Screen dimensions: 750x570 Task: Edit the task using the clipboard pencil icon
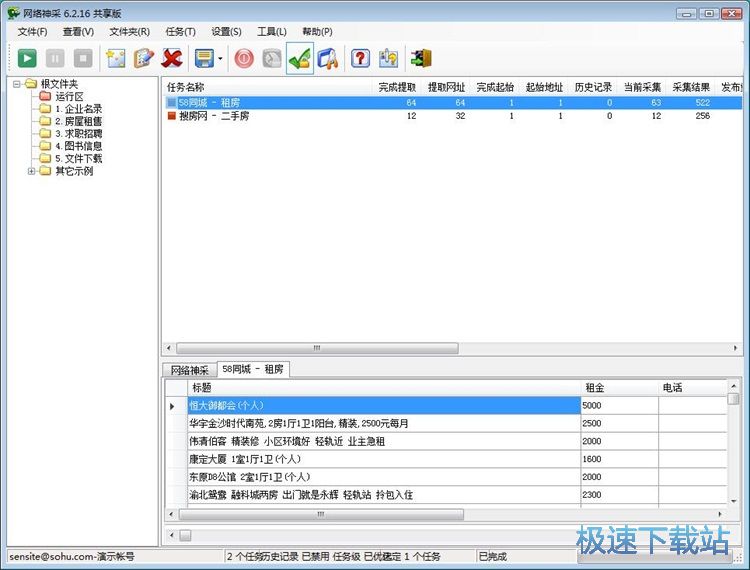[x=143, y=59]
